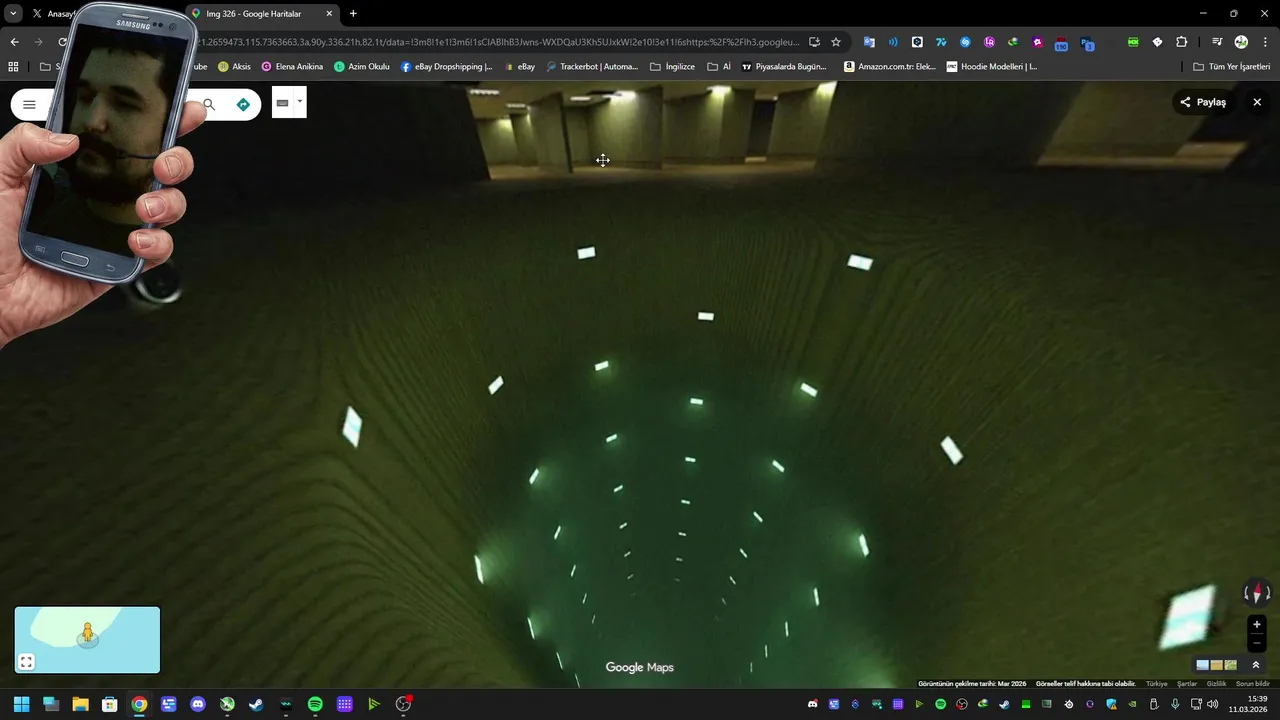Open the Amazon.com.tr bookmark
Viewport: 1280px width, 720px height.
pyautogui.click(x=890, y=67)
